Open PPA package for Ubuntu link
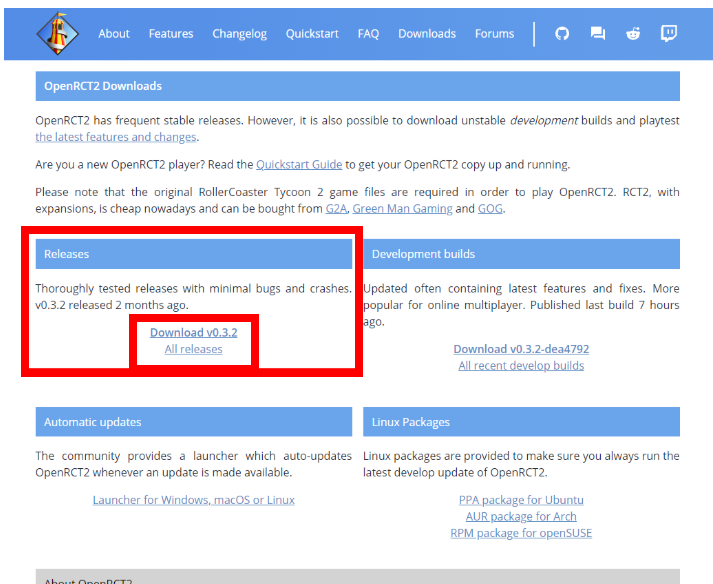713x584 pixels. click(521, 500)
